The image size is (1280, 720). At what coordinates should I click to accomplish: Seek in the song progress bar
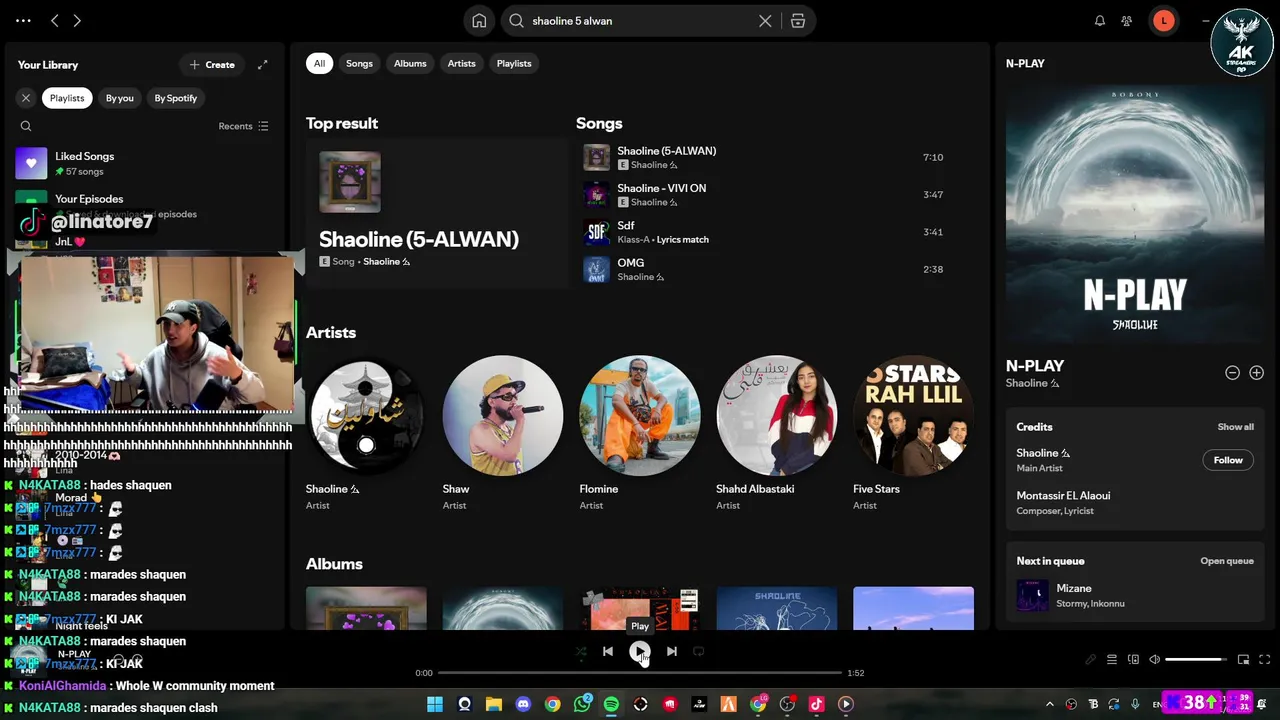coord(640,673)
